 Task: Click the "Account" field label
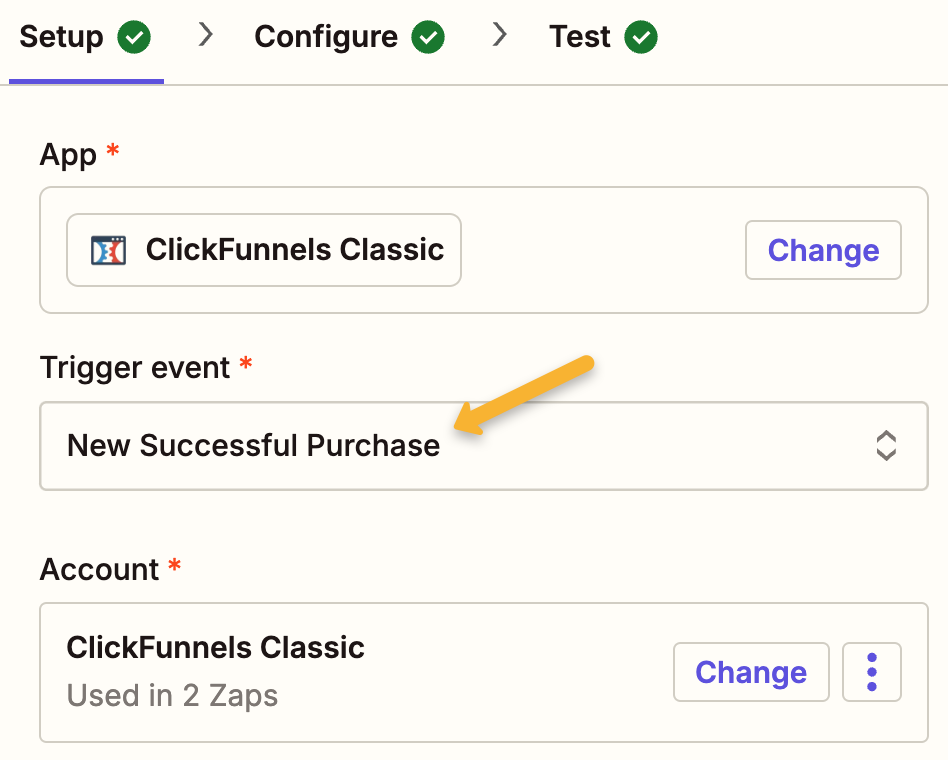(99, 570)
